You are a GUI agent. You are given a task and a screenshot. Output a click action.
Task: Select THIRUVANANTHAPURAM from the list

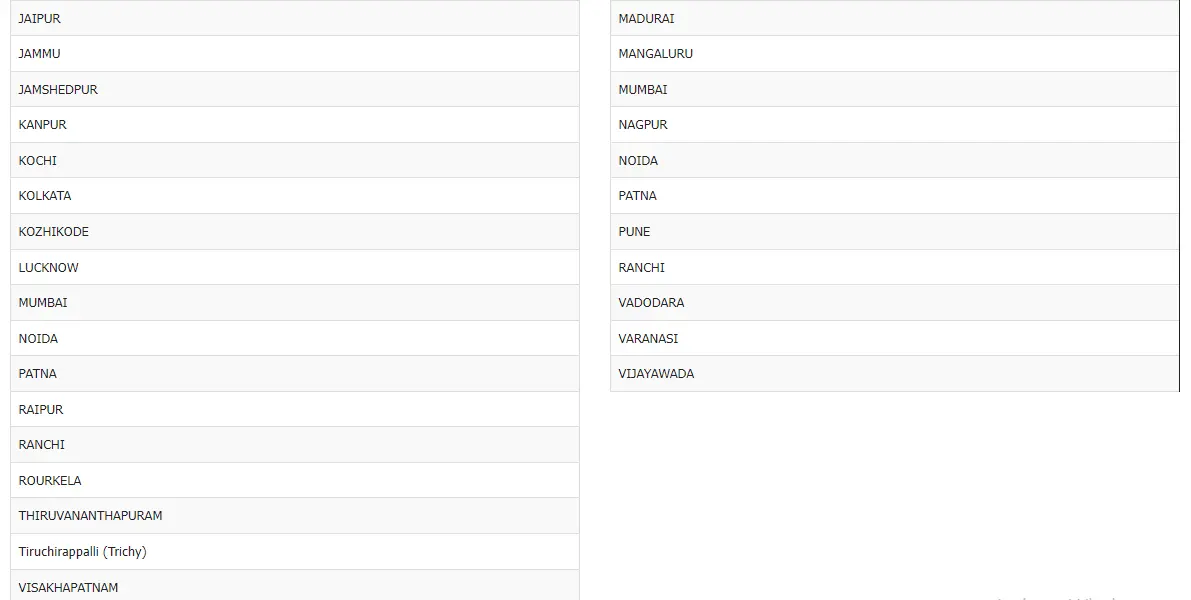[x=90, y=516]
